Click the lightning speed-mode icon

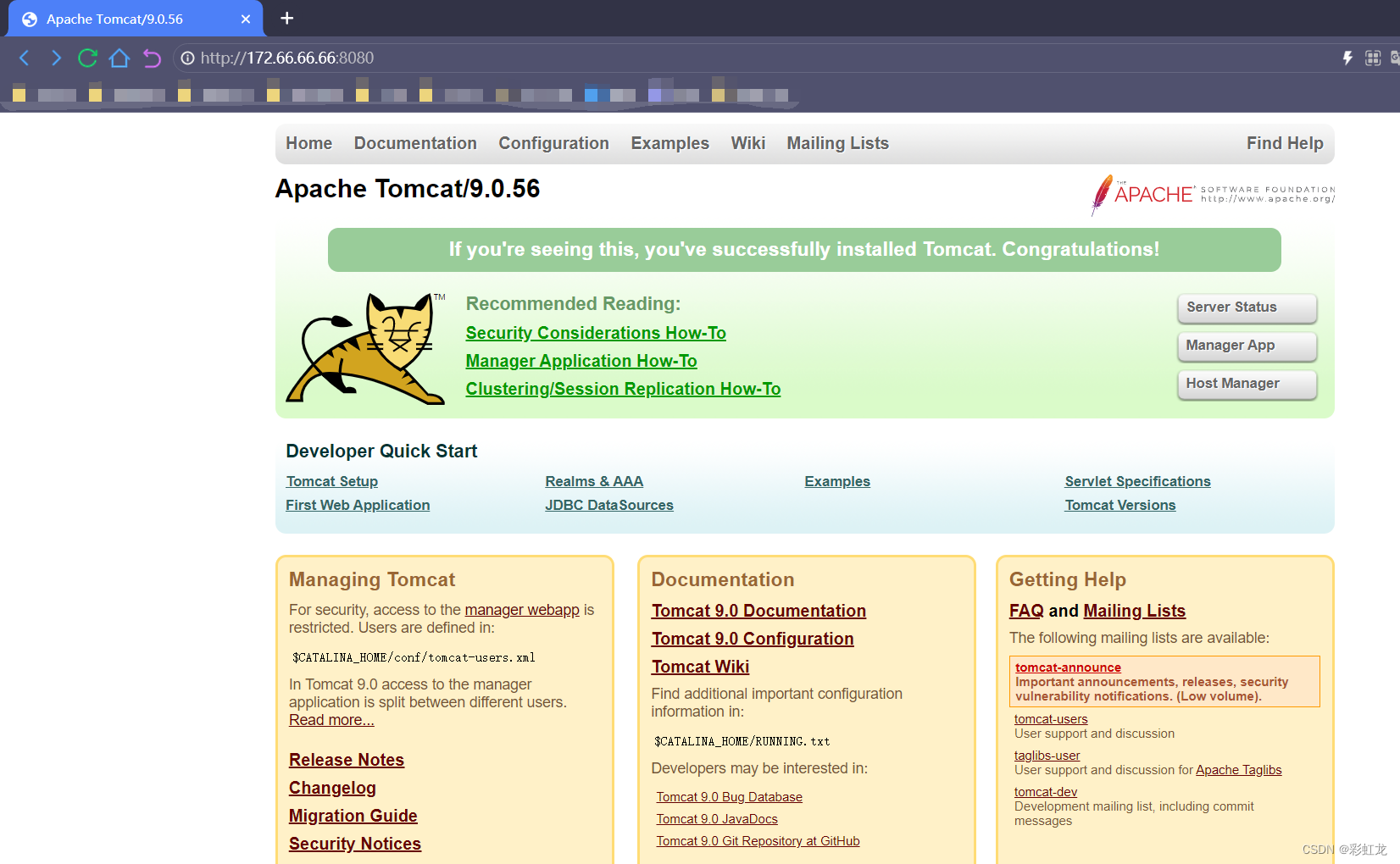pyautogui.click(x=1347, y=58)
